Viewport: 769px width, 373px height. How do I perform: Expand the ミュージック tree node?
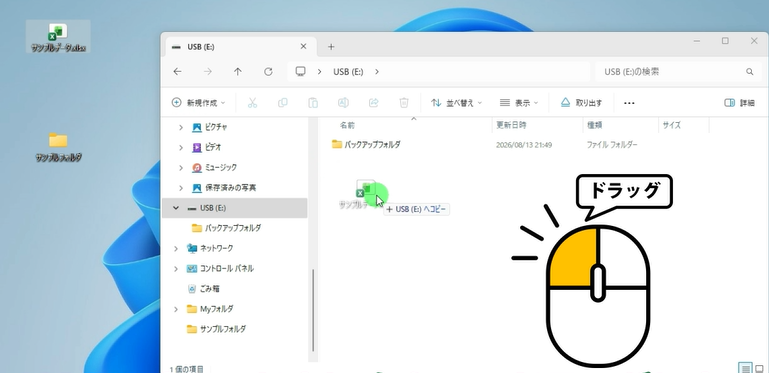pos(180,168)
